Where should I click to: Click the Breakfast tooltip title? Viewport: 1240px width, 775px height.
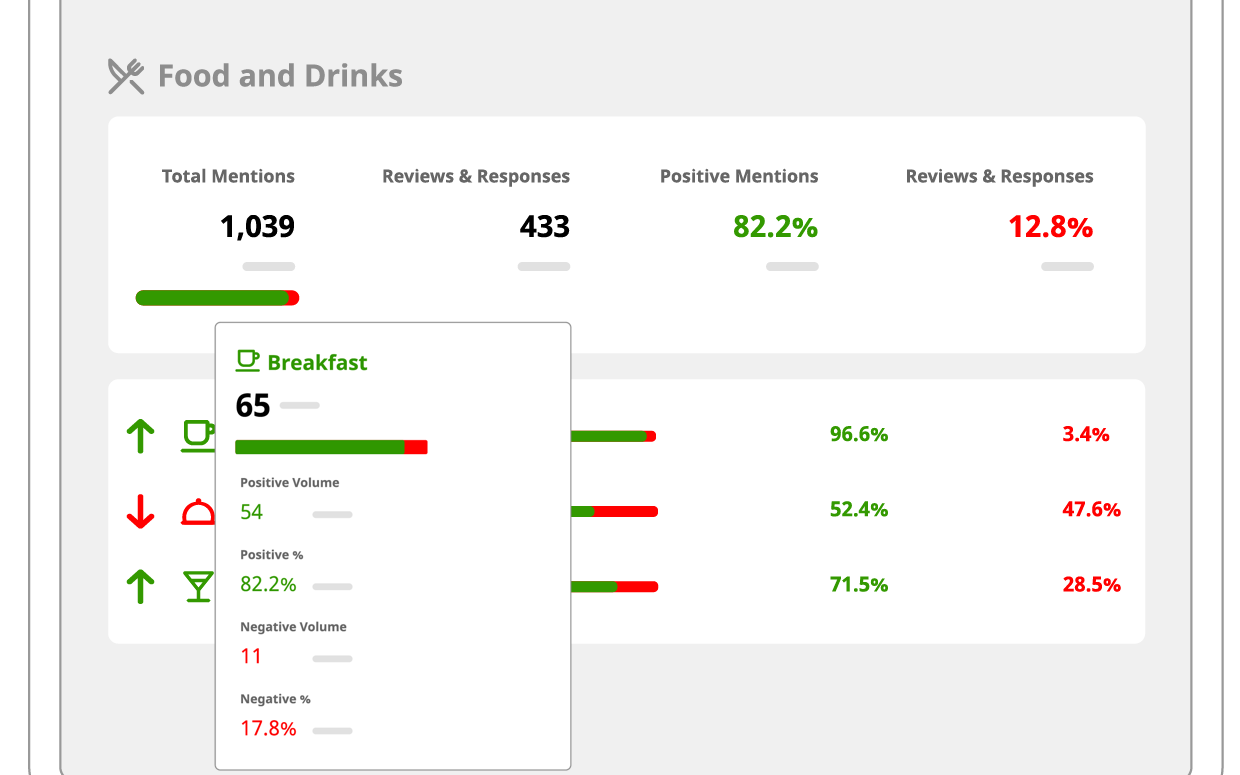tap(317, 362)
